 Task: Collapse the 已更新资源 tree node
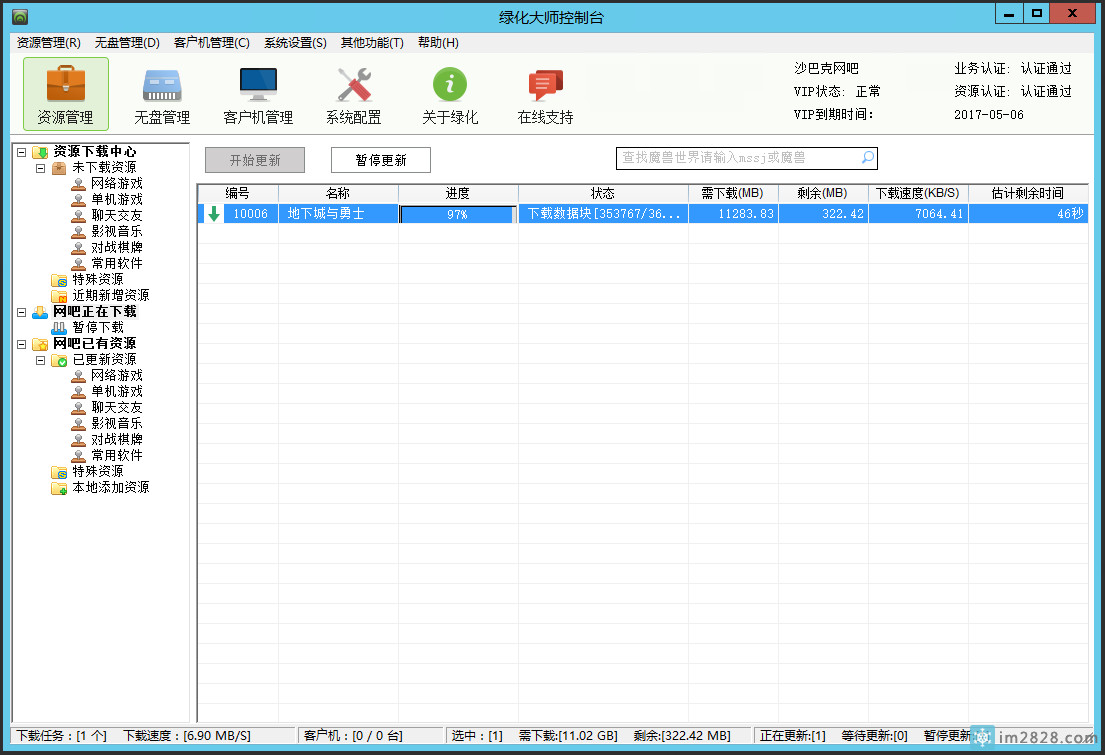tap(41, 360)
